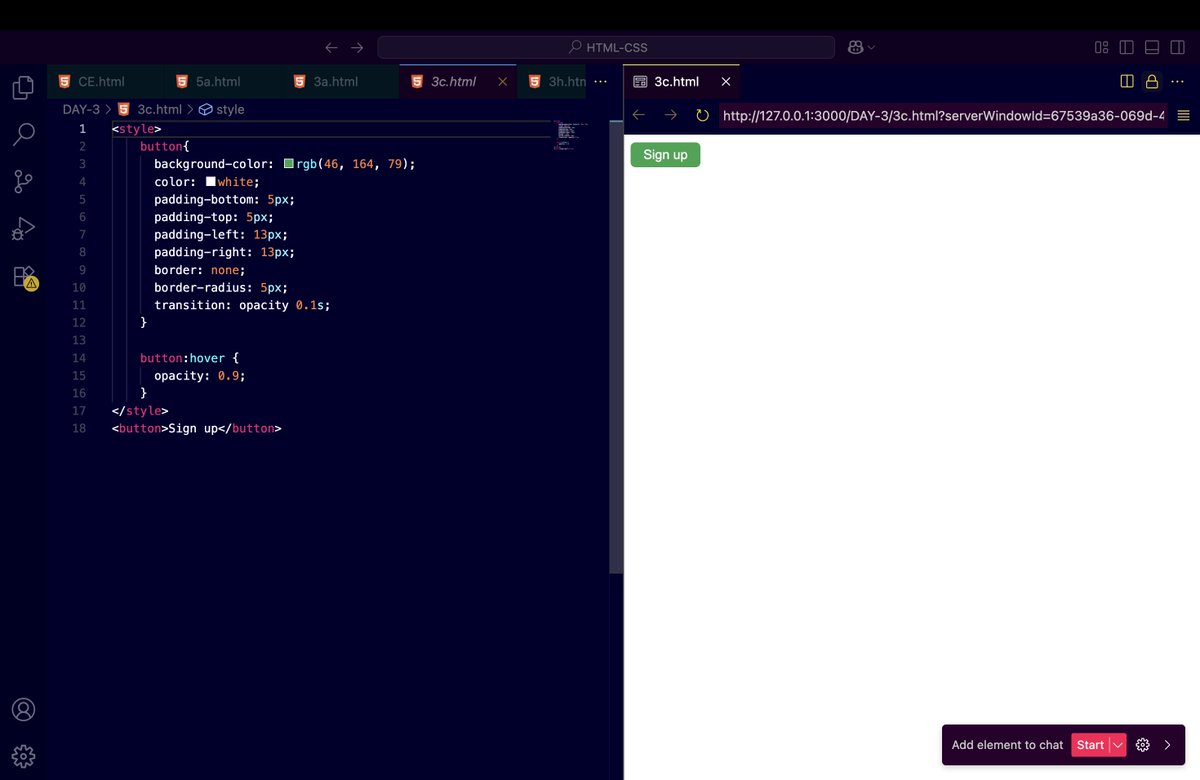Collapse the Add element to chat bar
1200x780 pixels.
(1168, 745)
